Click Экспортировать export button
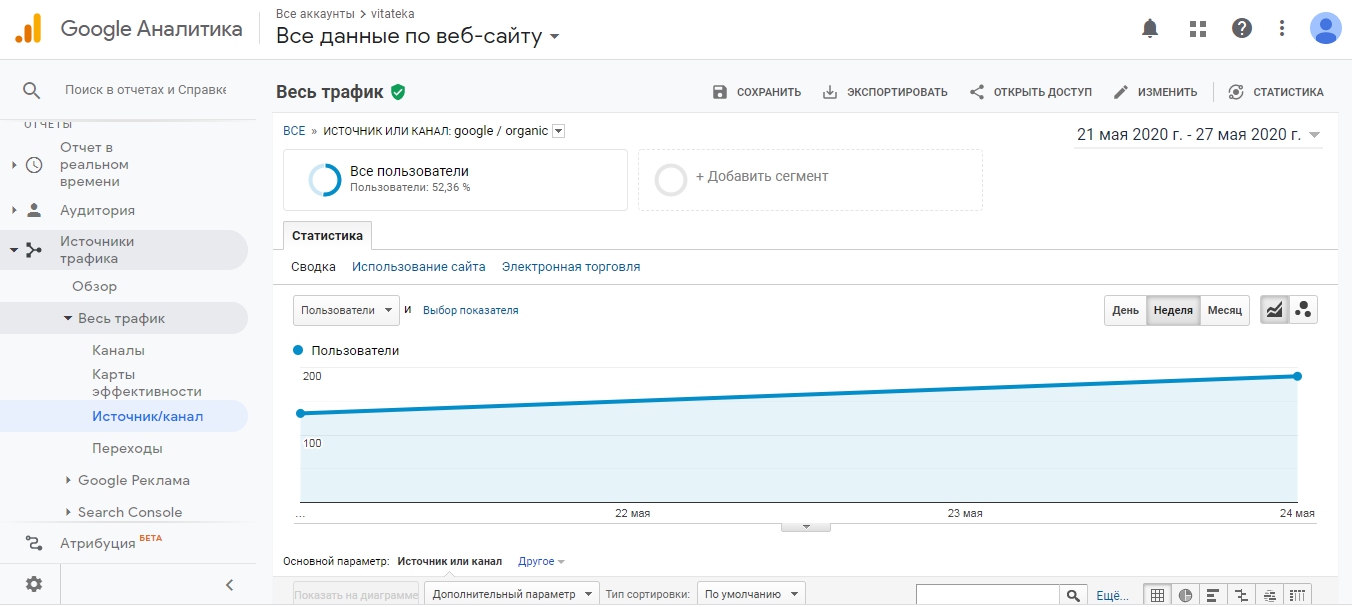Image resolution: width=1352 pixels, height=607 pixels. (x=884, y=92)
